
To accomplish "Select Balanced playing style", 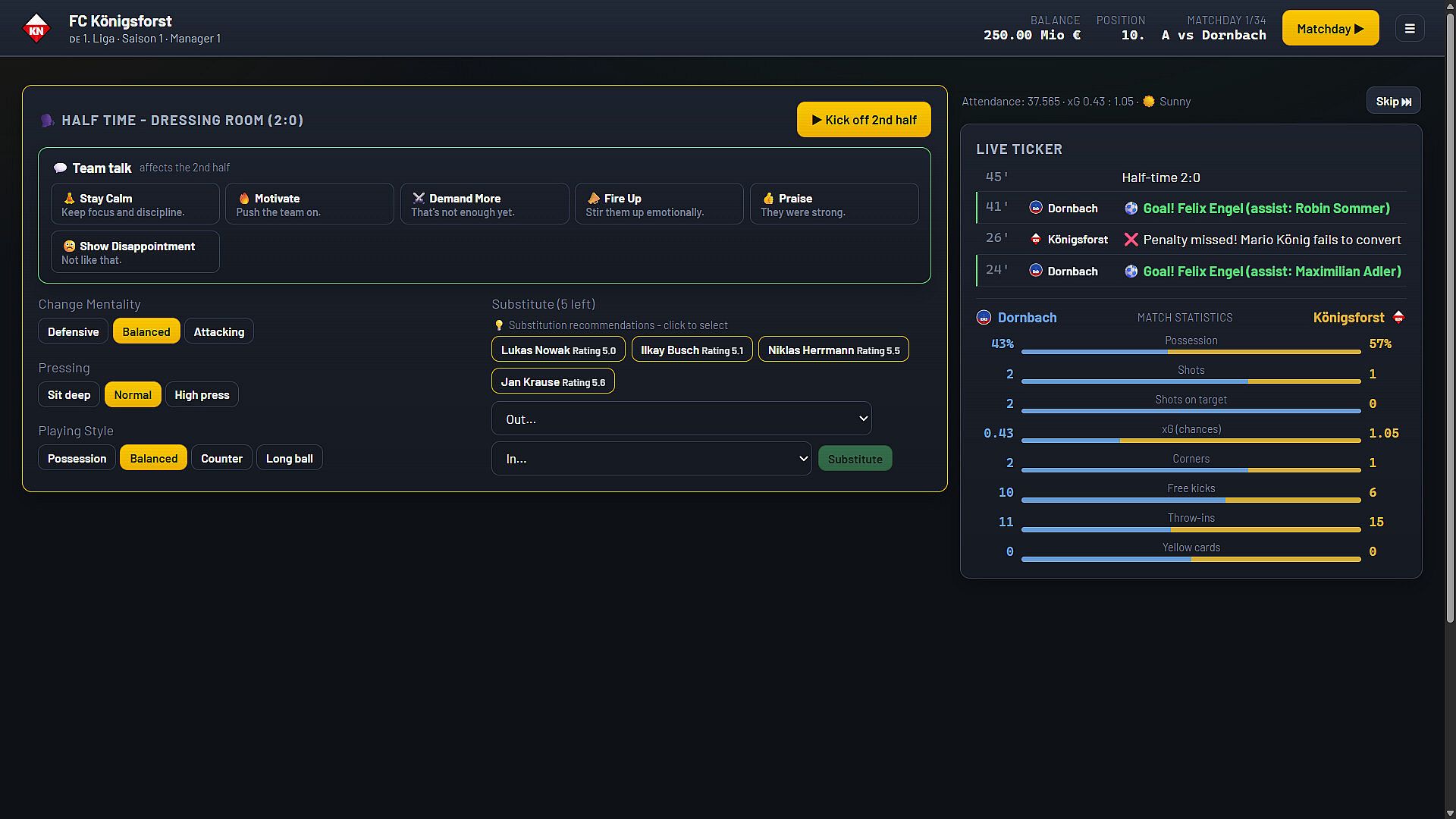I will tap(153, 458).
